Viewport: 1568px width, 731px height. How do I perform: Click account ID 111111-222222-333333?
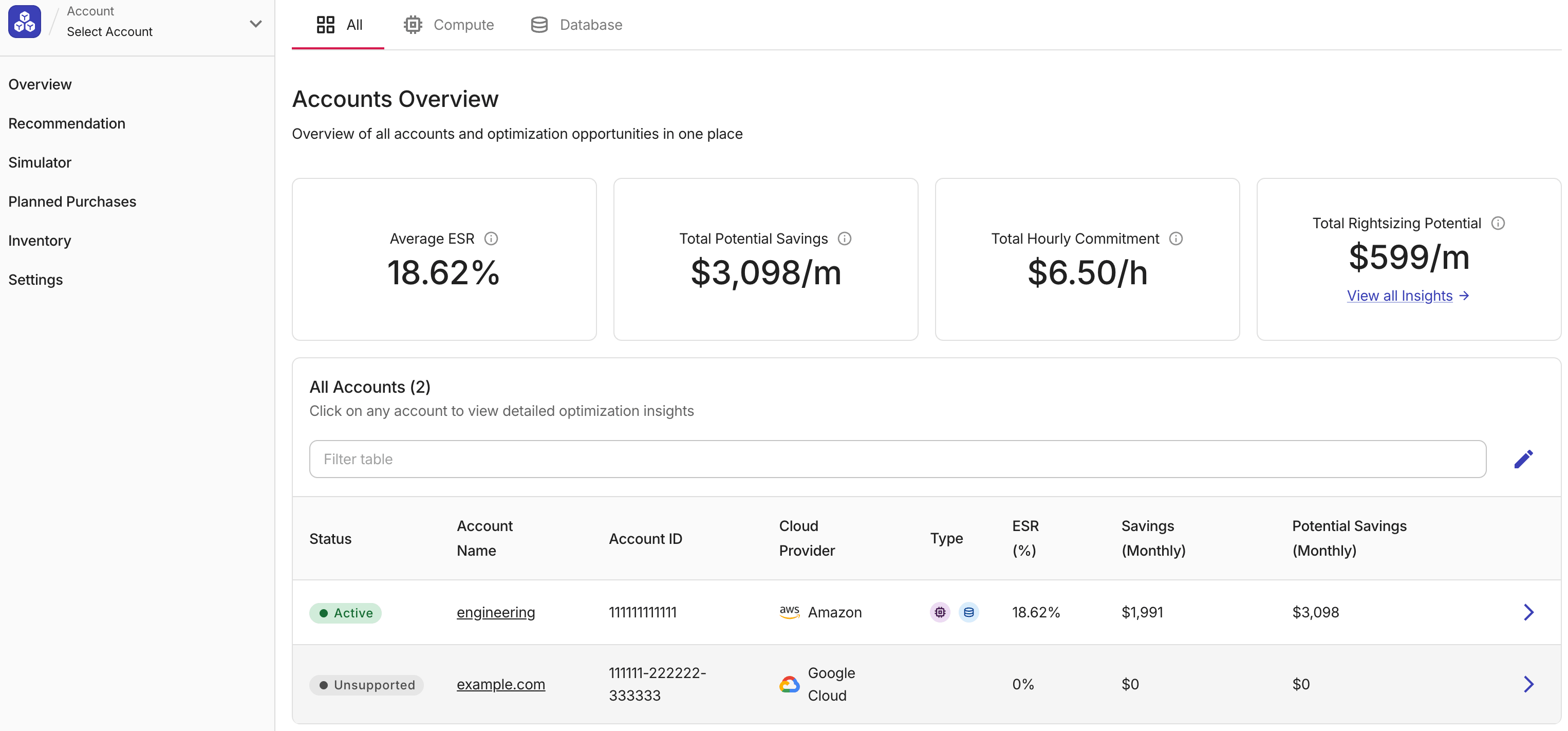pos(658,684)
